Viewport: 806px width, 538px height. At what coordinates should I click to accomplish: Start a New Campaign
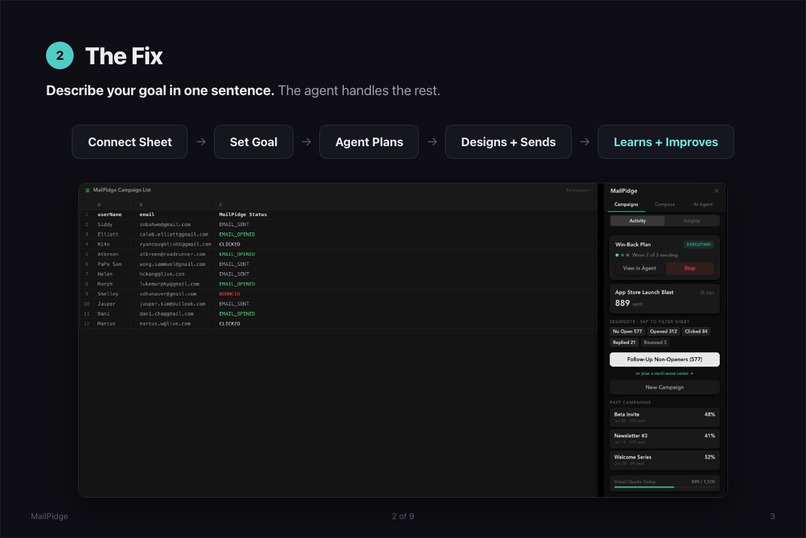(664, 387)
